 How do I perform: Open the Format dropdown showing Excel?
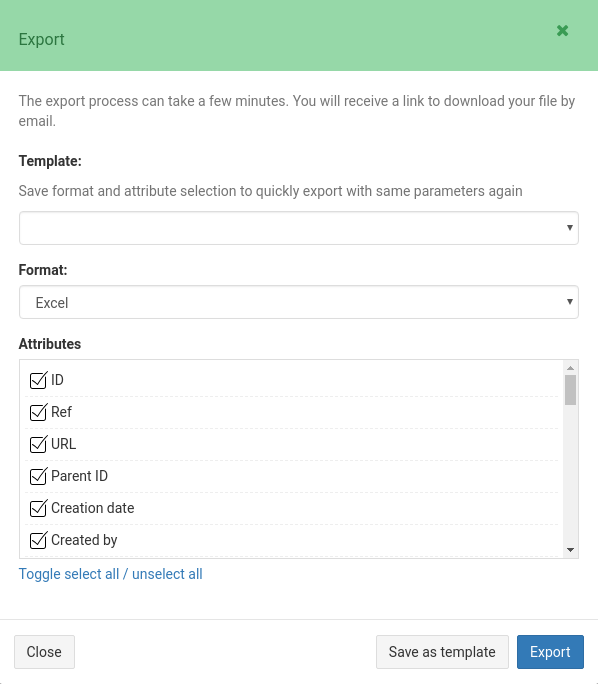(299, 302)
